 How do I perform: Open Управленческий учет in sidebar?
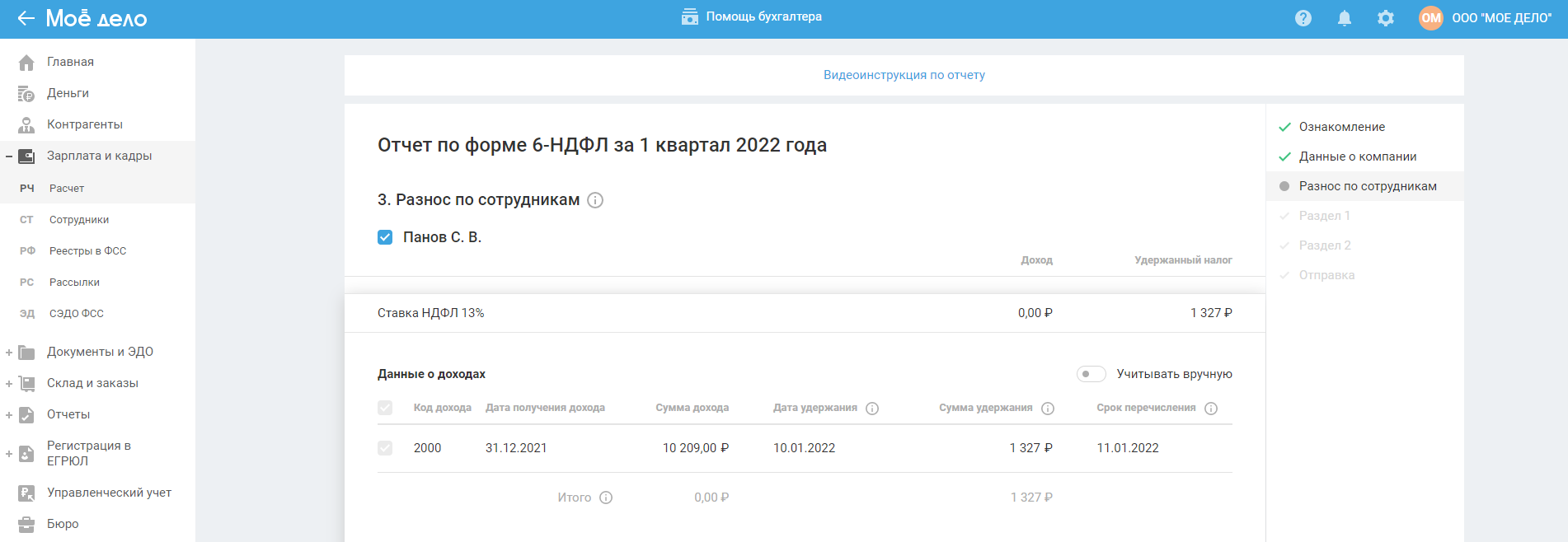pyautogui.click(x=109, y=493)
